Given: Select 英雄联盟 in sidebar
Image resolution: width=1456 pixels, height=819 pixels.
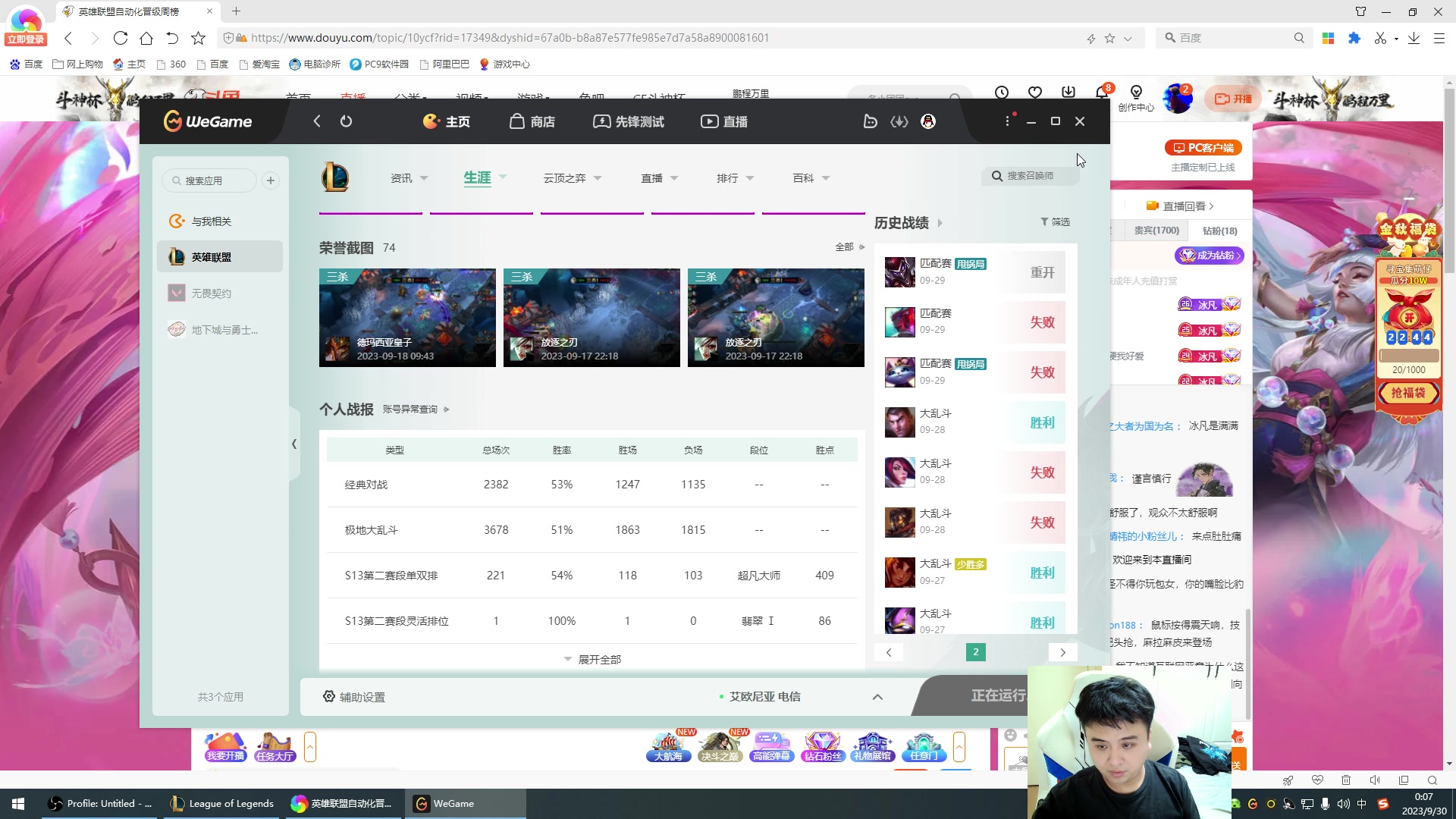Looking at the screenshot, I should click(220, 257).
